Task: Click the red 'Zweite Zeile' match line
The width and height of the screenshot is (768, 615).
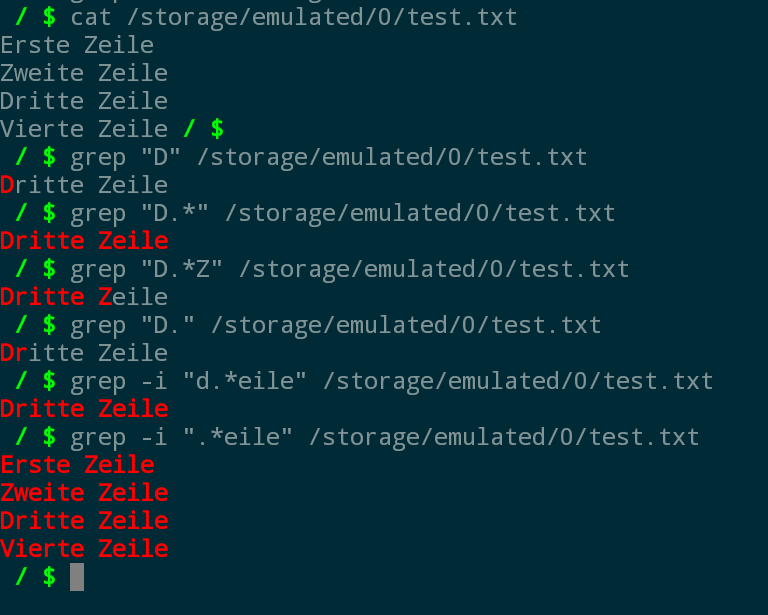Action: 84,493
